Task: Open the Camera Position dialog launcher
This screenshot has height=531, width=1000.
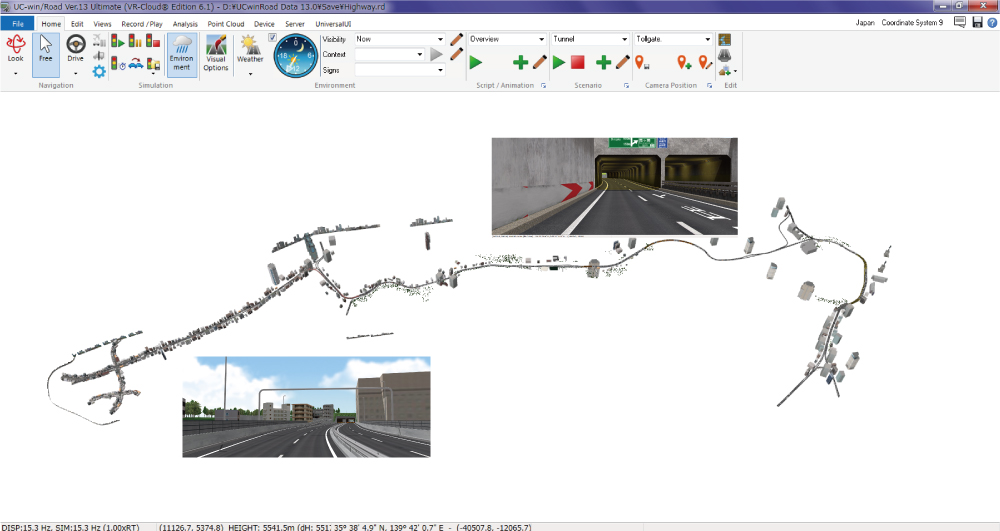Action: pos(709,85)
